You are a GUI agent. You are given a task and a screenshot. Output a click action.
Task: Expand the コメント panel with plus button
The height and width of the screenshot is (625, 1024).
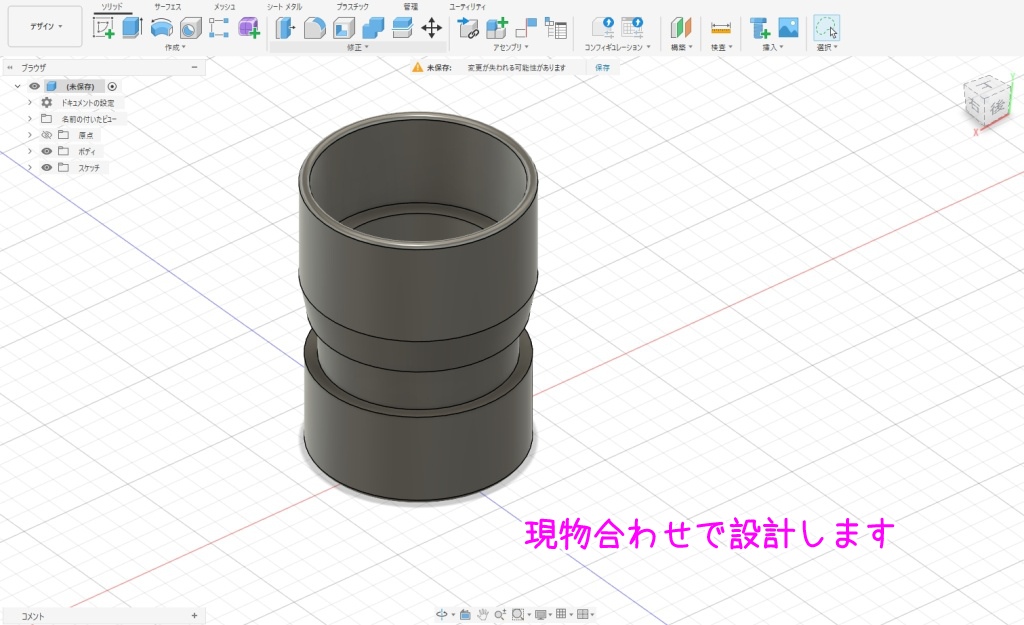point(194,616)
